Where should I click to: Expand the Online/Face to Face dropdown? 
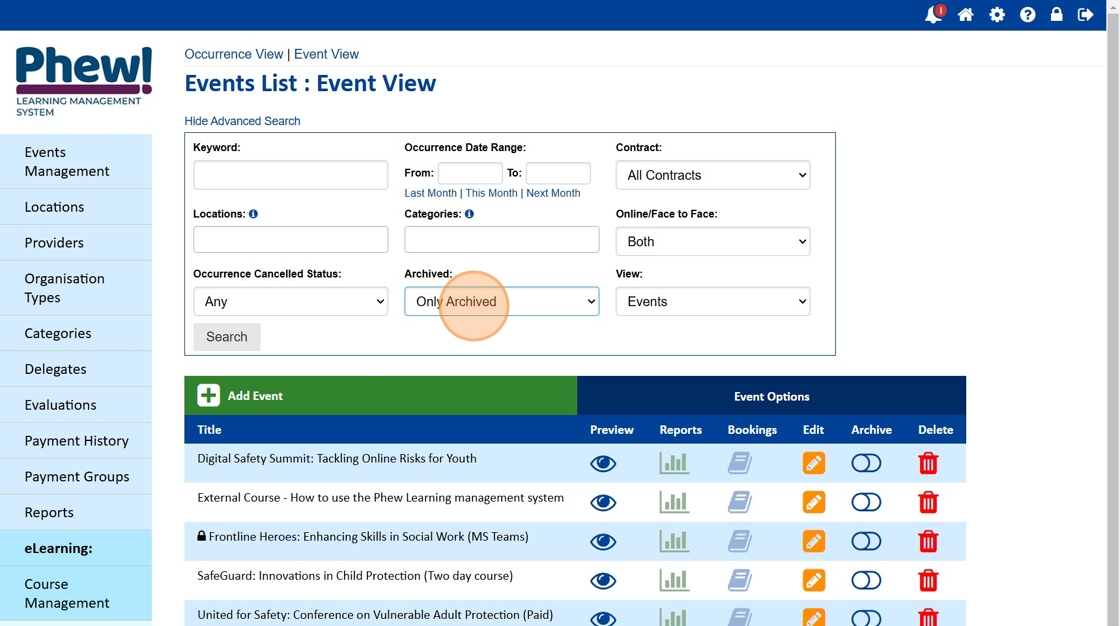tap(712, 241)
